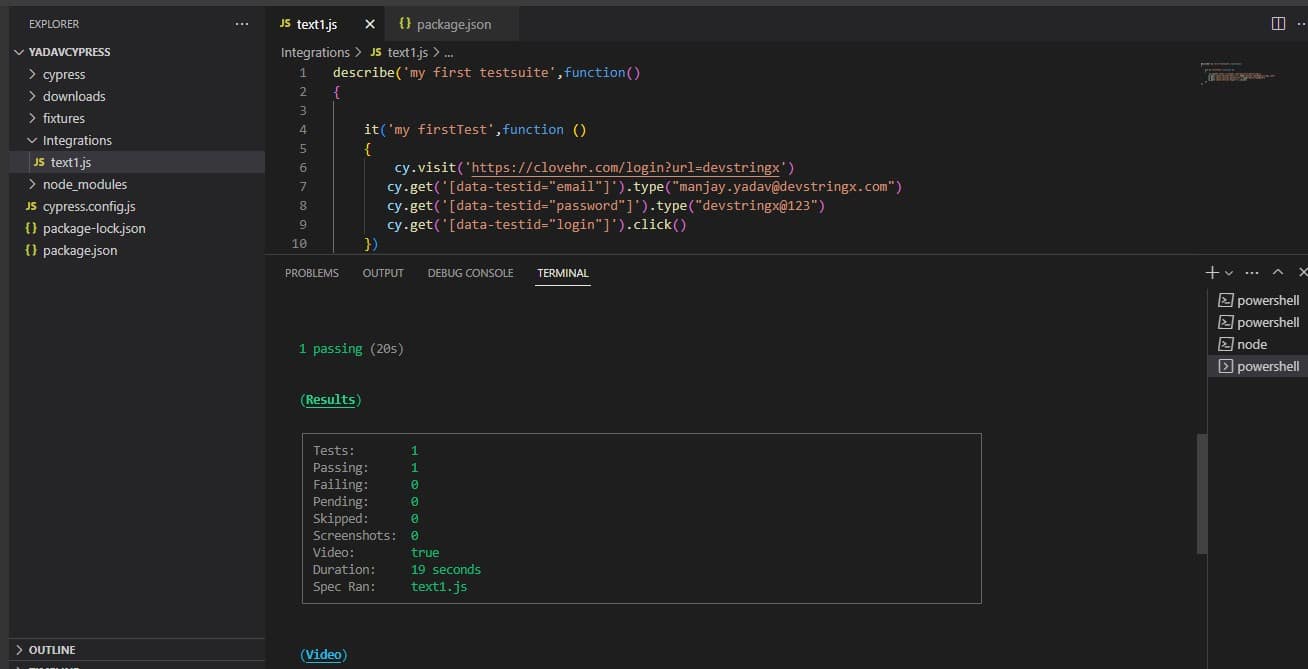The height and width of the screenshot is (669, 1308).
Task: Click the braces icon of package.json in tree
Action: point(31,250)
